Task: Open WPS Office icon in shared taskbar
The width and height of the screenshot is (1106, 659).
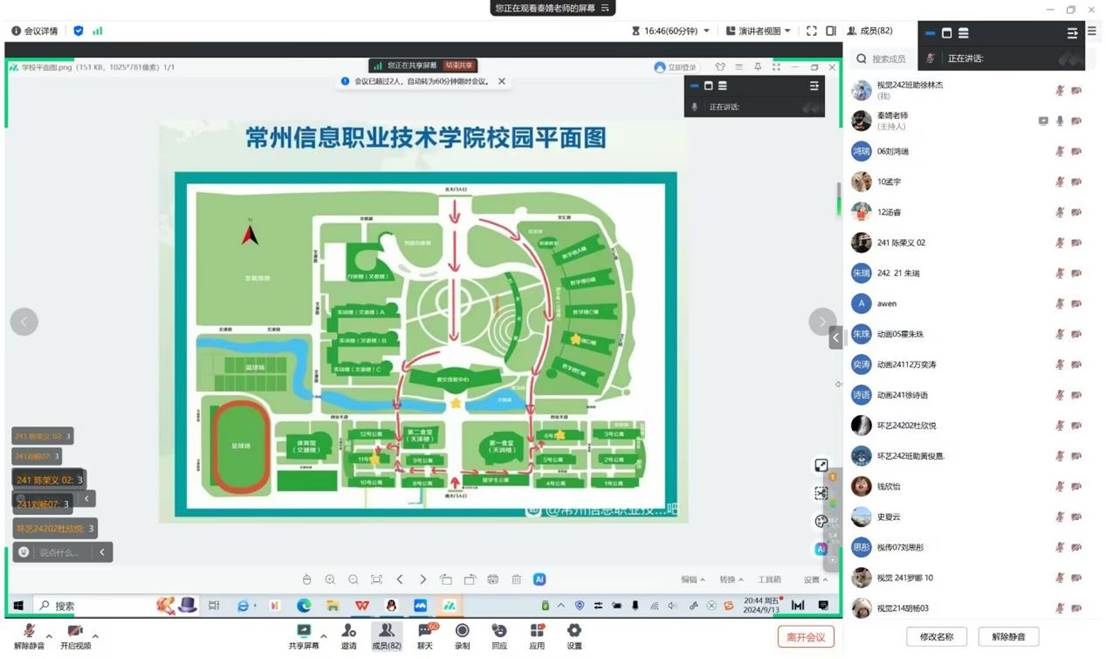Action: click(x=362, y=605)
